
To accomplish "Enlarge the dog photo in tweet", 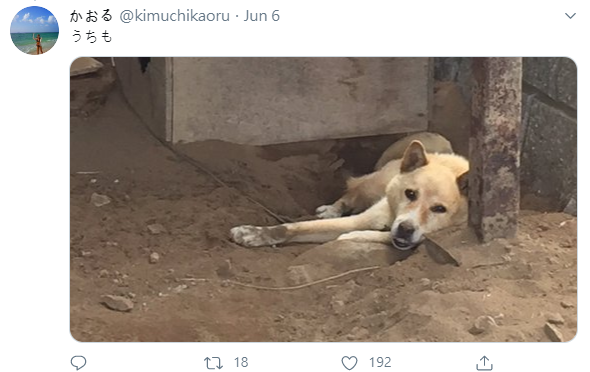I will (323, 199).
